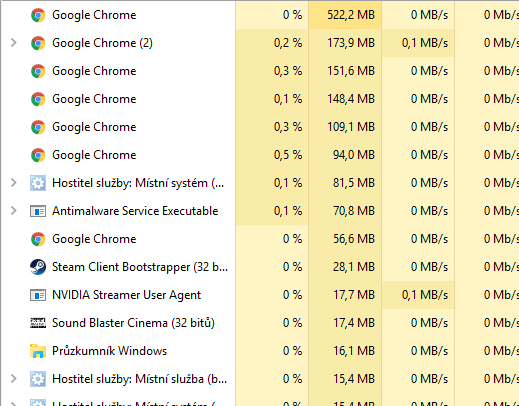Click Chrome icon in 148,4 MB row

click(x=38, y=99)
